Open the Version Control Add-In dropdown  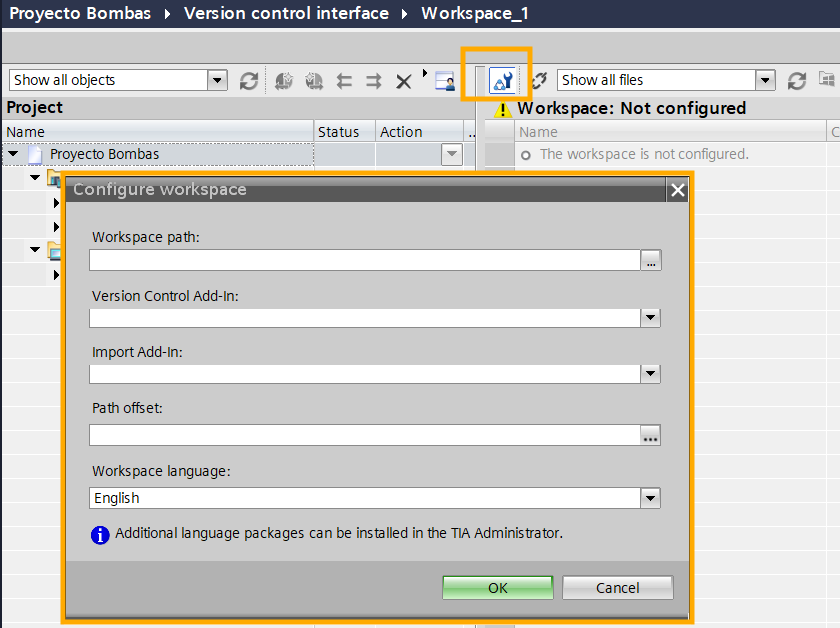650,318
